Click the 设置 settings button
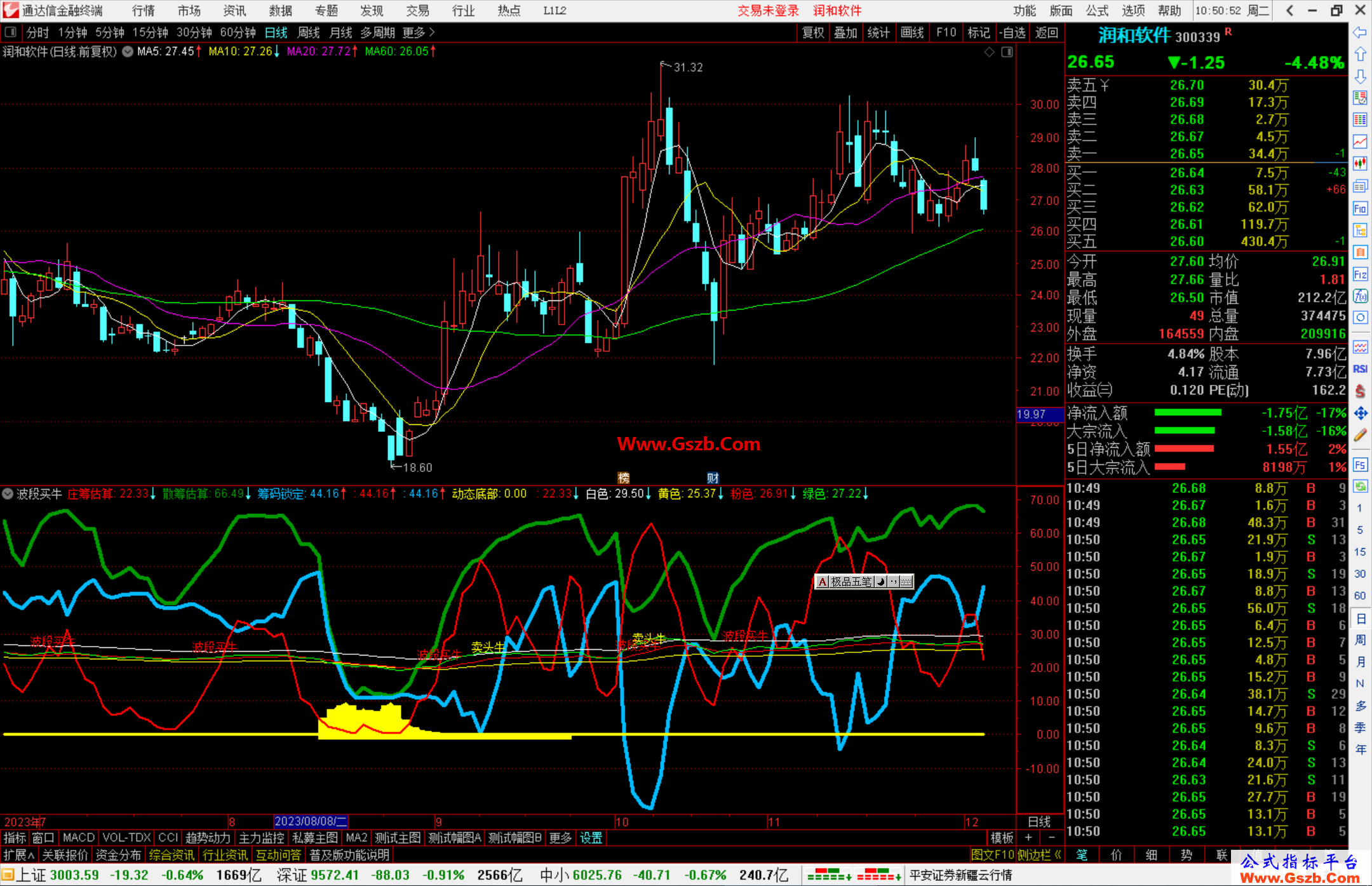 click(x=591, y=838)
